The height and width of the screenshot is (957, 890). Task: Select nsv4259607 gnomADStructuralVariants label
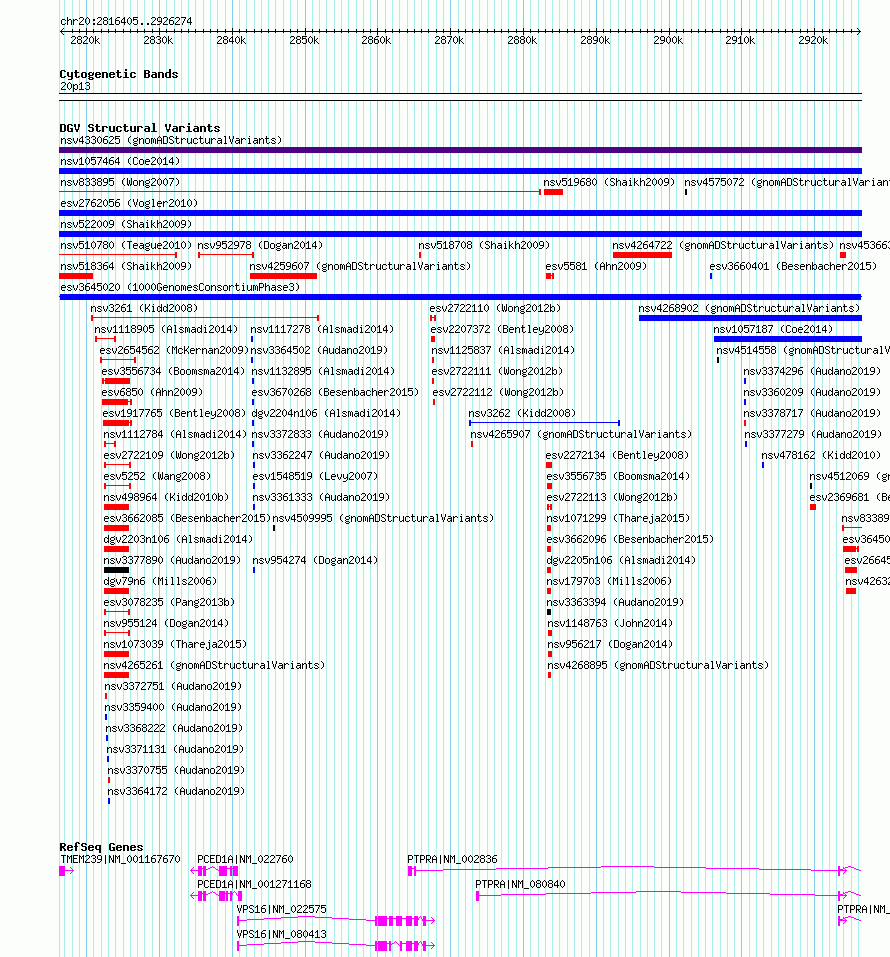[x=361, y=266]
